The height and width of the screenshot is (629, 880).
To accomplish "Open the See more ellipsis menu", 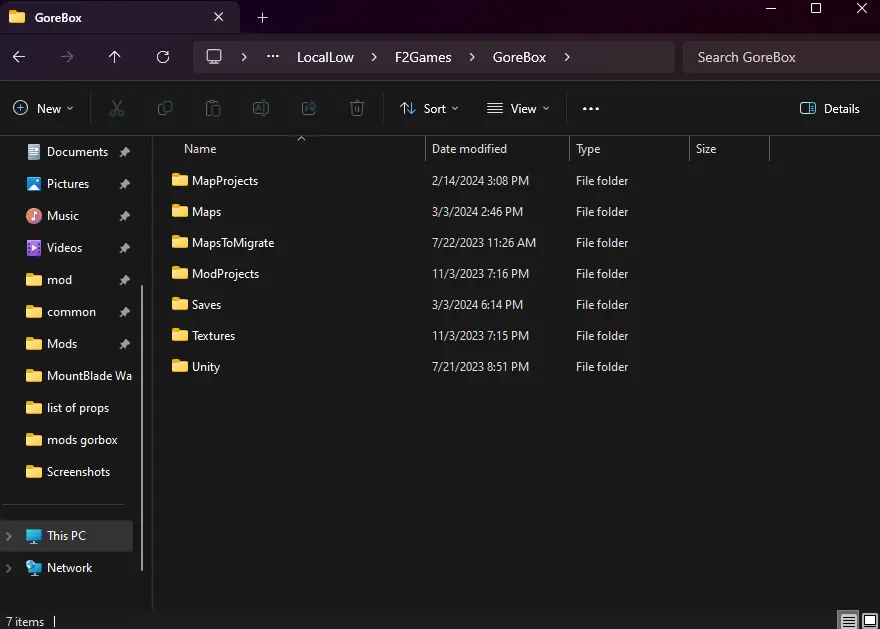I will [591, 108].
